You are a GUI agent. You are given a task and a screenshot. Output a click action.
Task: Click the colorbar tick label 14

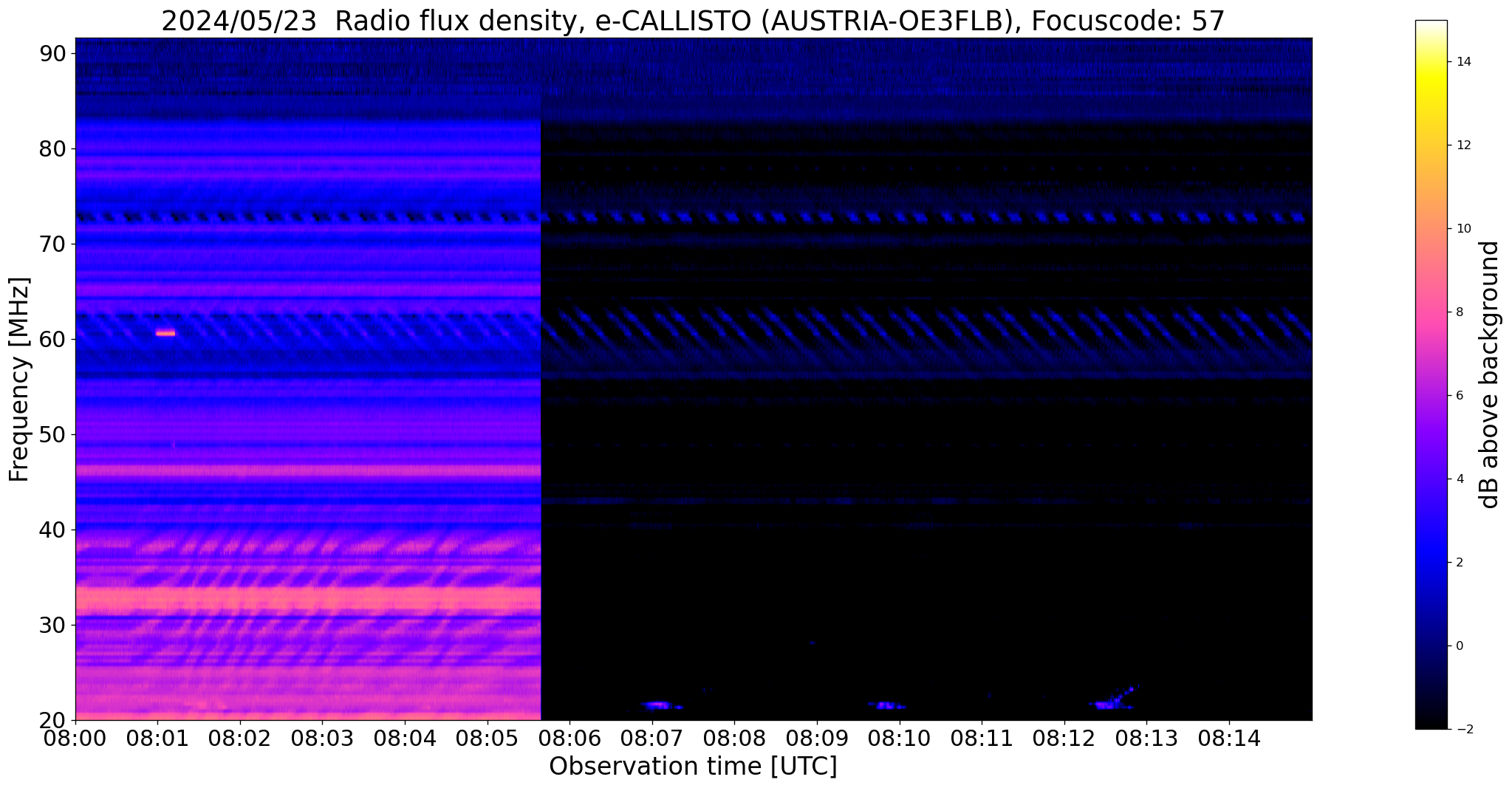[x=1463, y=62]
